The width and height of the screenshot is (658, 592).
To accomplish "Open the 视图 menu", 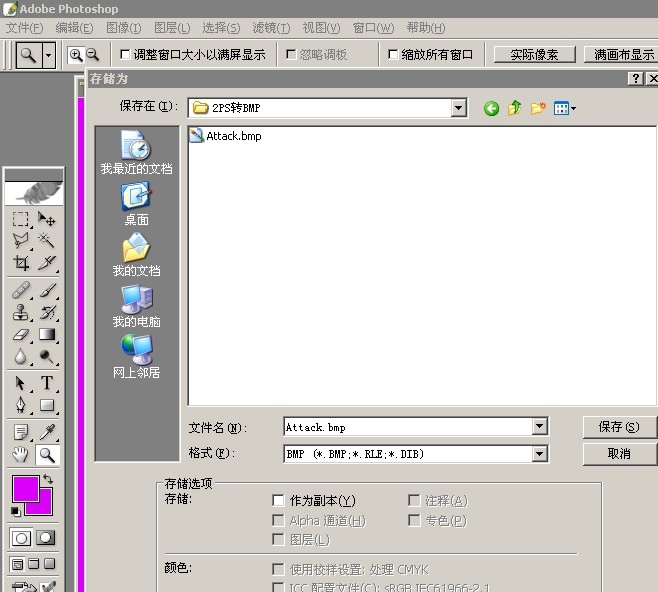I will [x=321, y=28].
